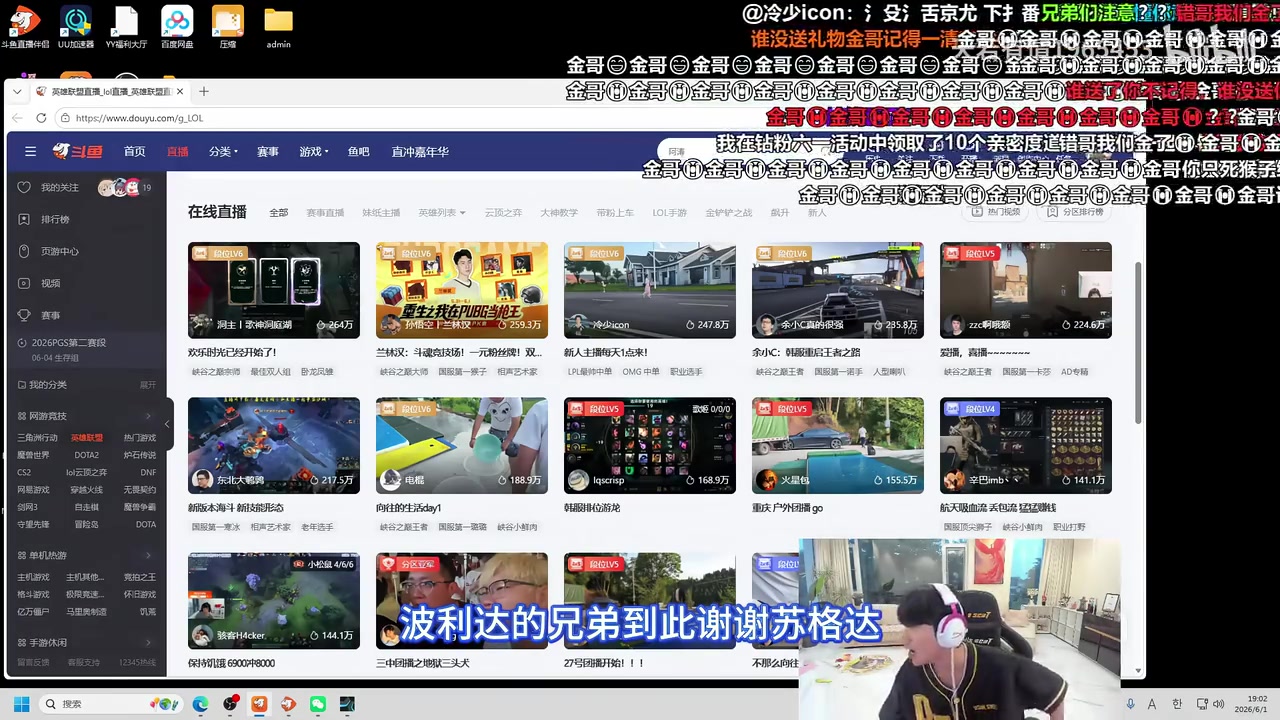The height and width of the screenshot is (720, 1280).
Task: Click the 分区排行榜 button
Action: click(1076, 212)
